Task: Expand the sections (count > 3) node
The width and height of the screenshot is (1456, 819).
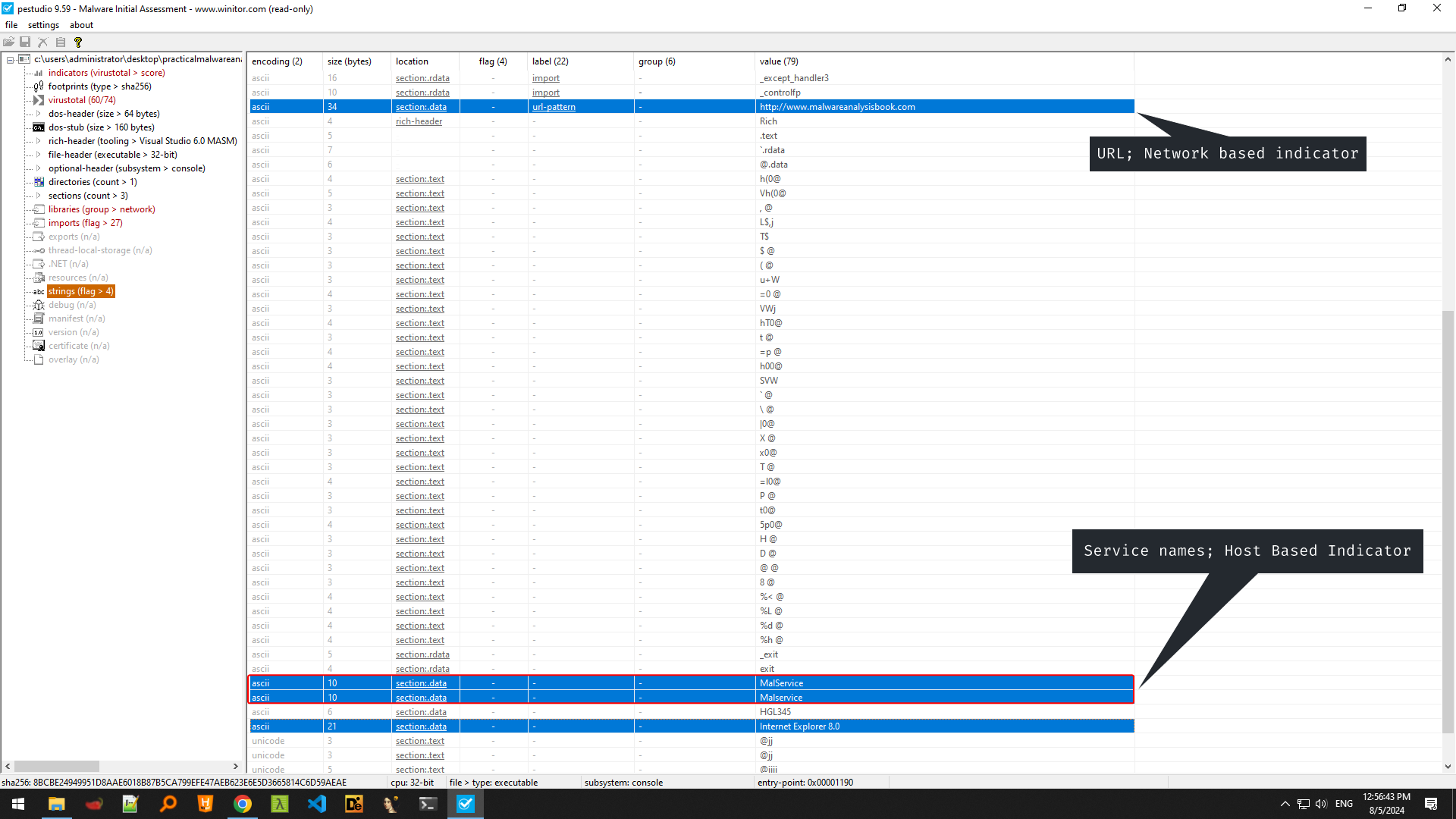Action: (x=39, y=196)
